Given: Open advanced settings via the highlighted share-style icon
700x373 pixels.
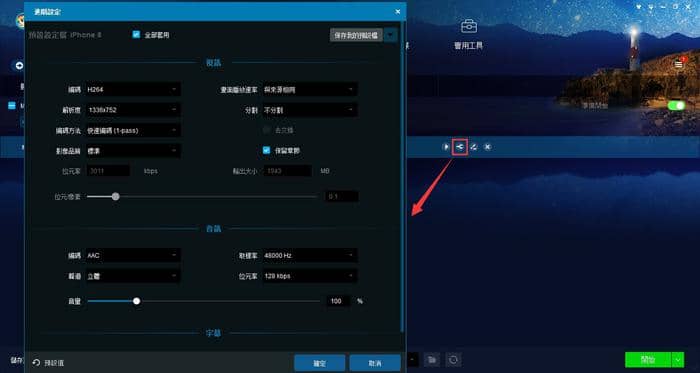Looking at the screenshot, I should click(x=460, y=147).
